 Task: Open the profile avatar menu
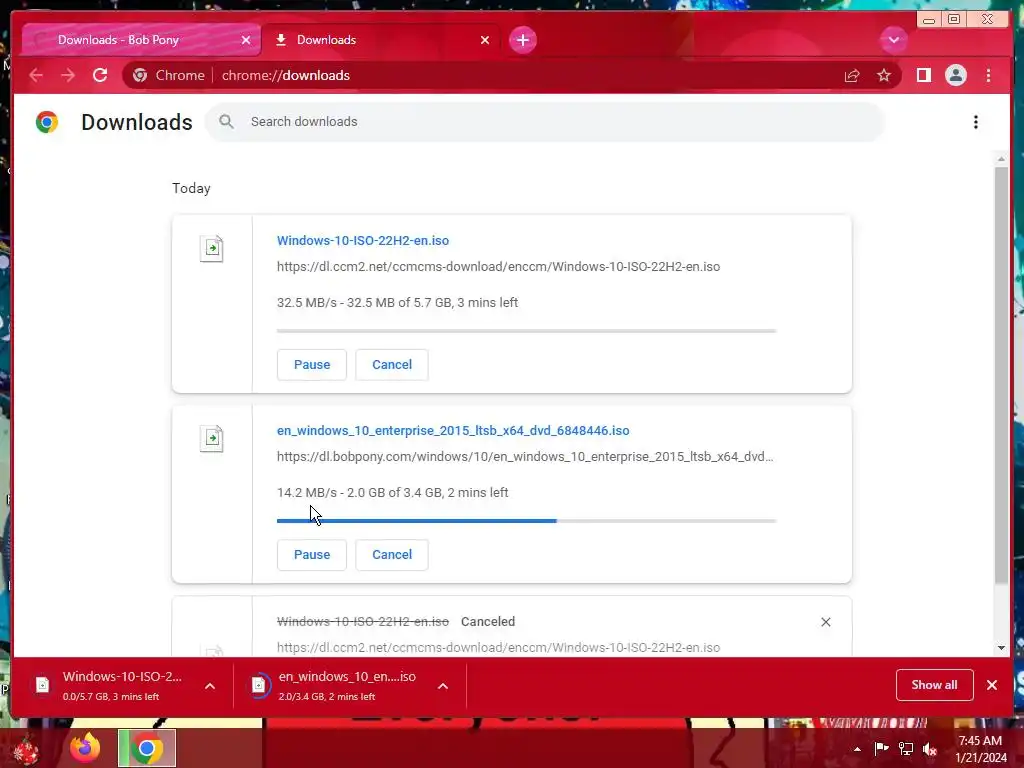[x=955, y=75]
